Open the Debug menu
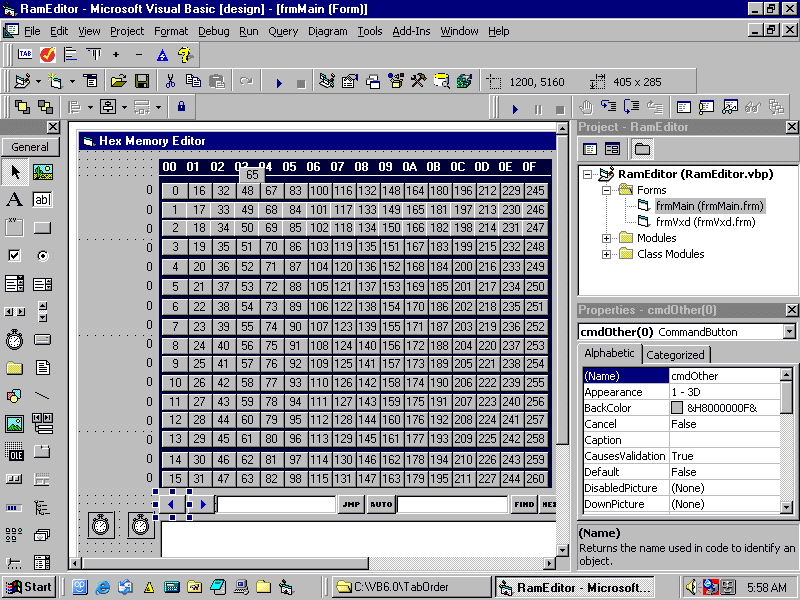This screenshot has width=800, height=600. click(x=213, y=31)
